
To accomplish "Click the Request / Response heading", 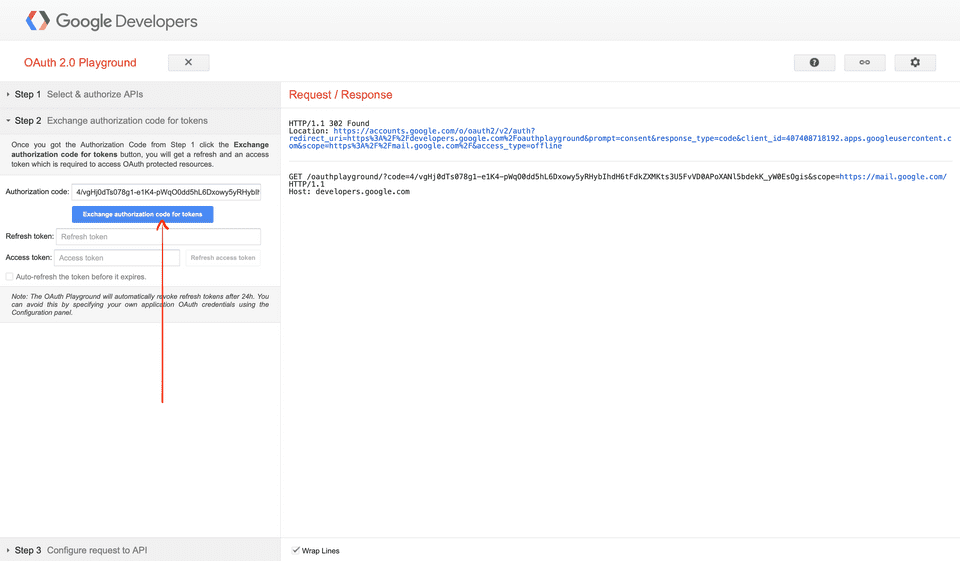I will (340, 95).
